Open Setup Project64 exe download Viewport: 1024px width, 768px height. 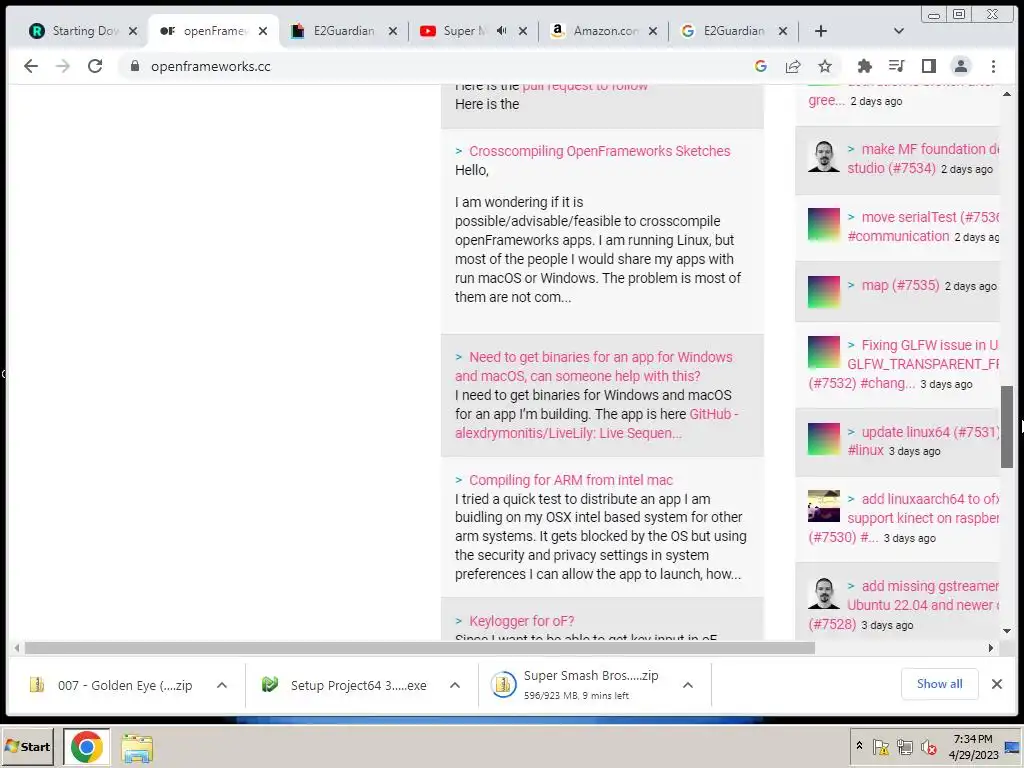click(344, 685)
